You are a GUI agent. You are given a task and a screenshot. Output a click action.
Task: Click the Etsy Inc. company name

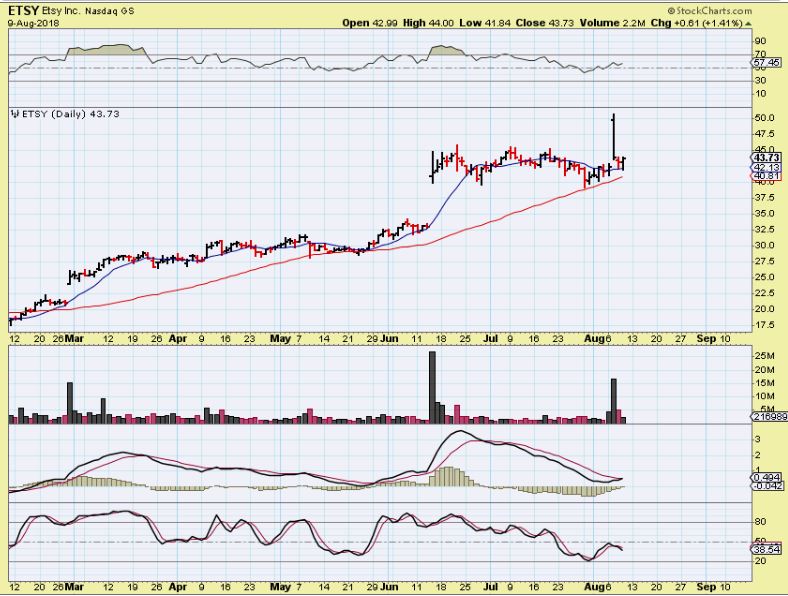click(61, 11)
